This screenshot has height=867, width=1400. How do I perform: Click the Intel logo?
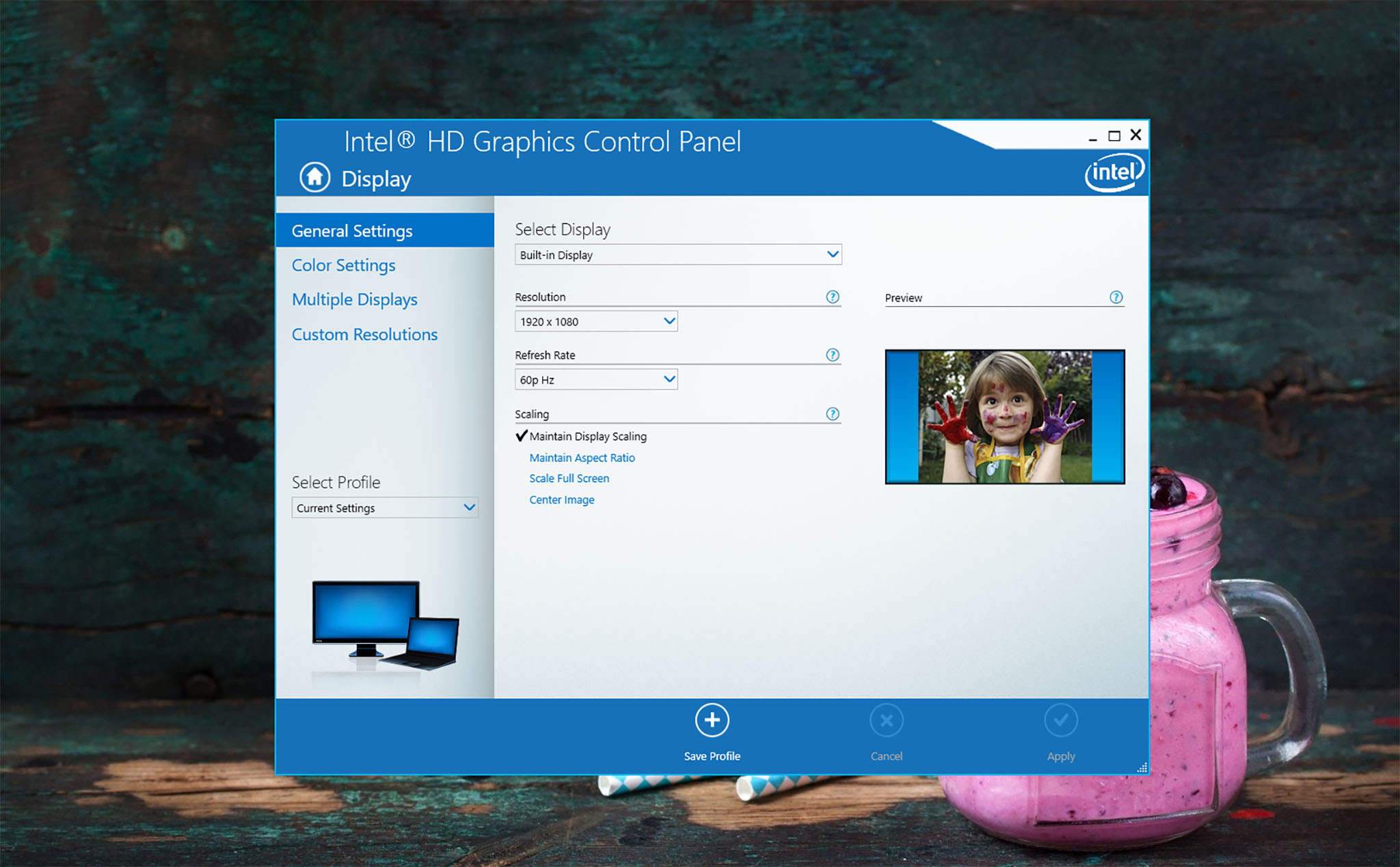click(x=1114, y=172)
